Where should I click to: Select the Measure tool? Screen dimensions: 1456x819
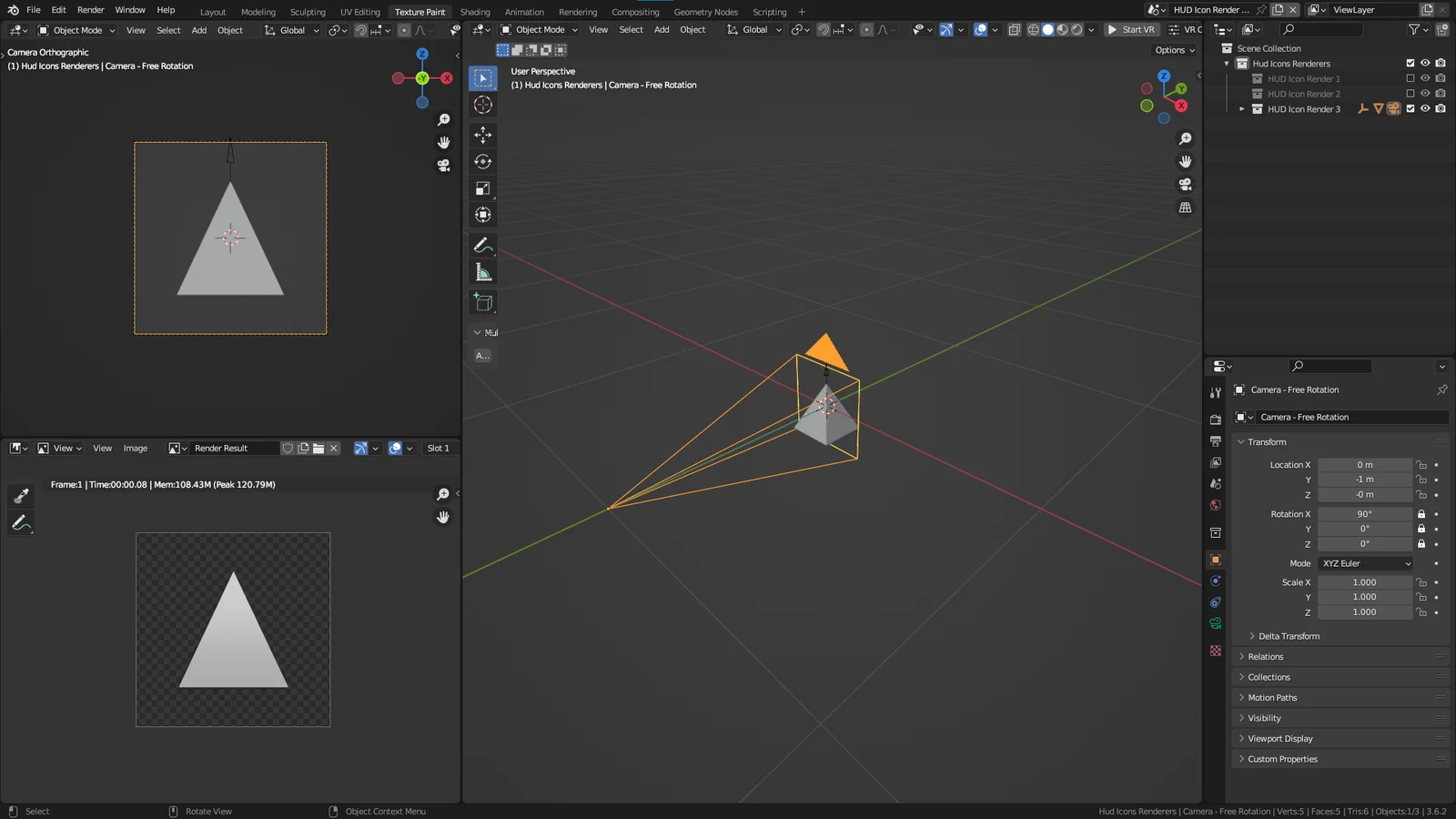coord(483,272)
